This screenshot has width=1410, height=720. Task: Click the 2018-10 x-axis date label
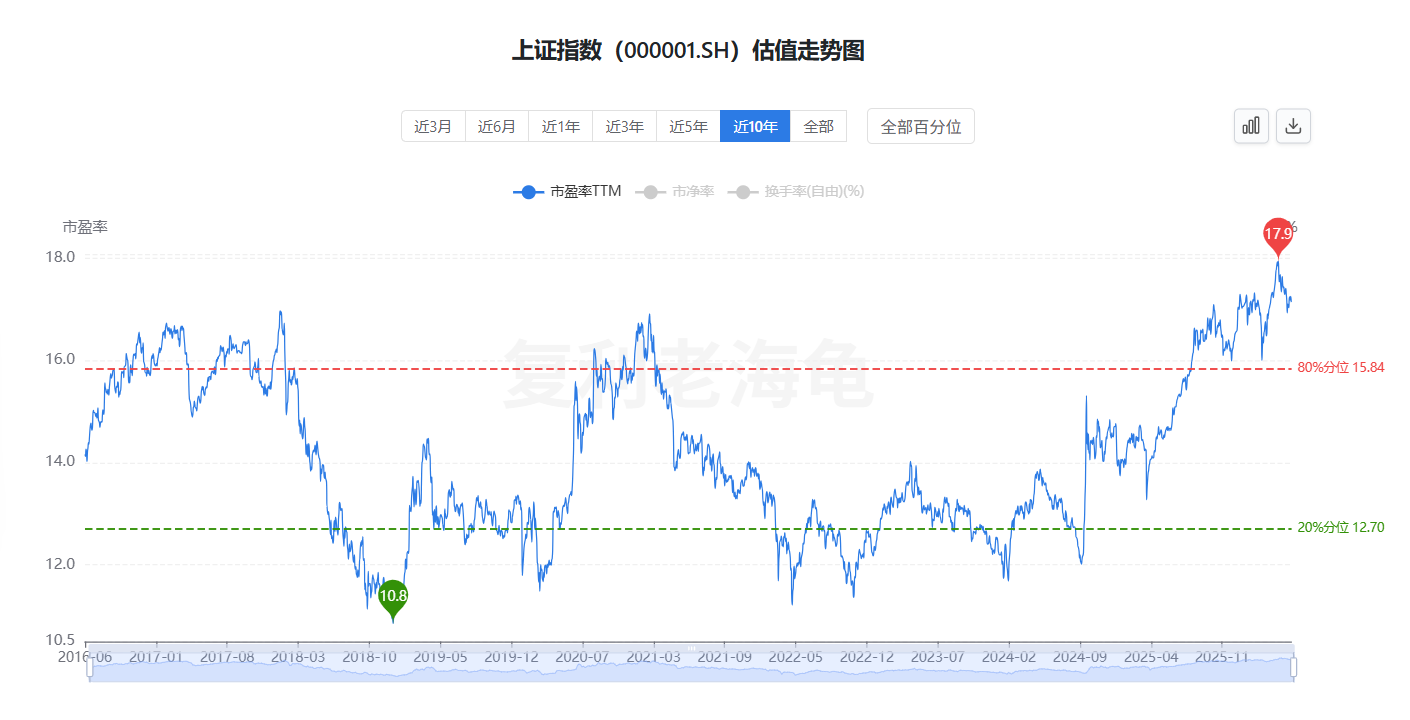[369, 657]
